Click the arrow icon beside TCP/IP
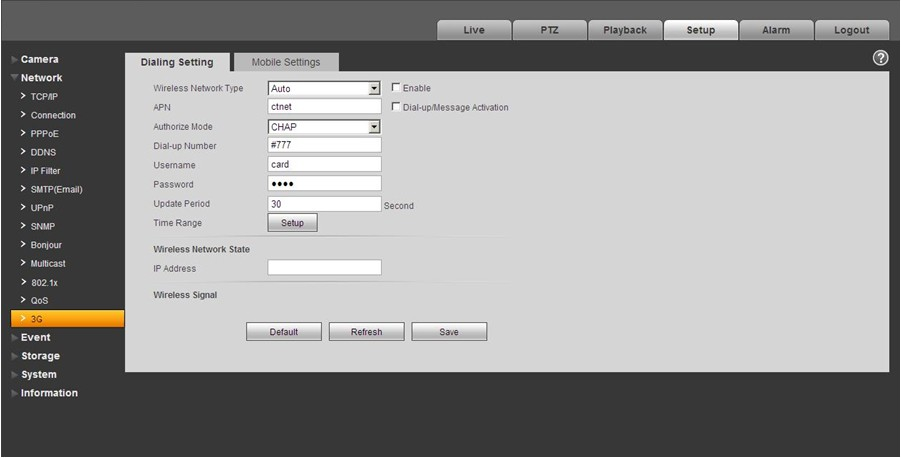This screenshot has width=901, height=458. click(x=23, y=96)
